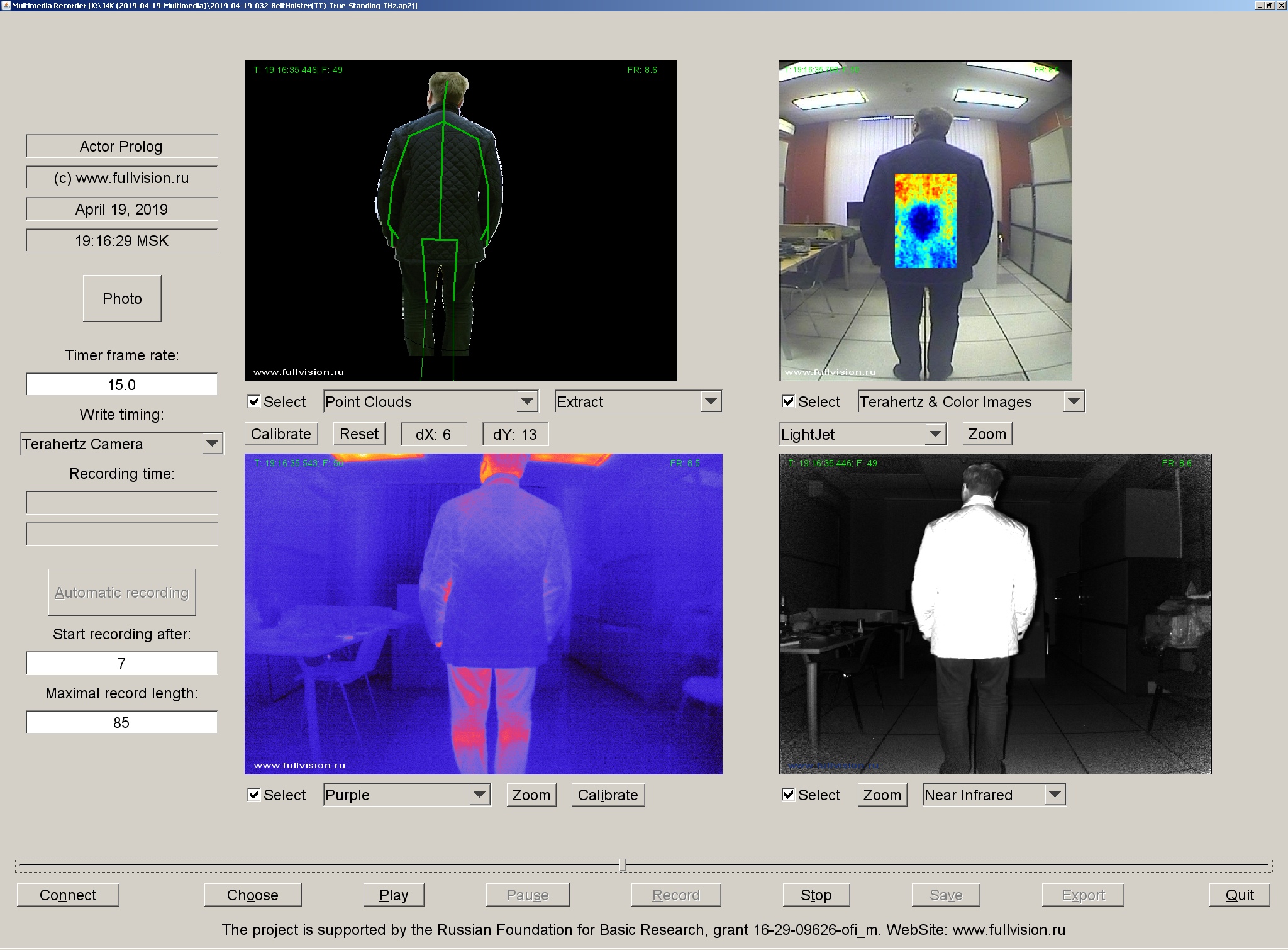Click Calibrate under the point cloud view
Image resolution: width=1288 pixels, height=950 pixels.
pos(281,433)
